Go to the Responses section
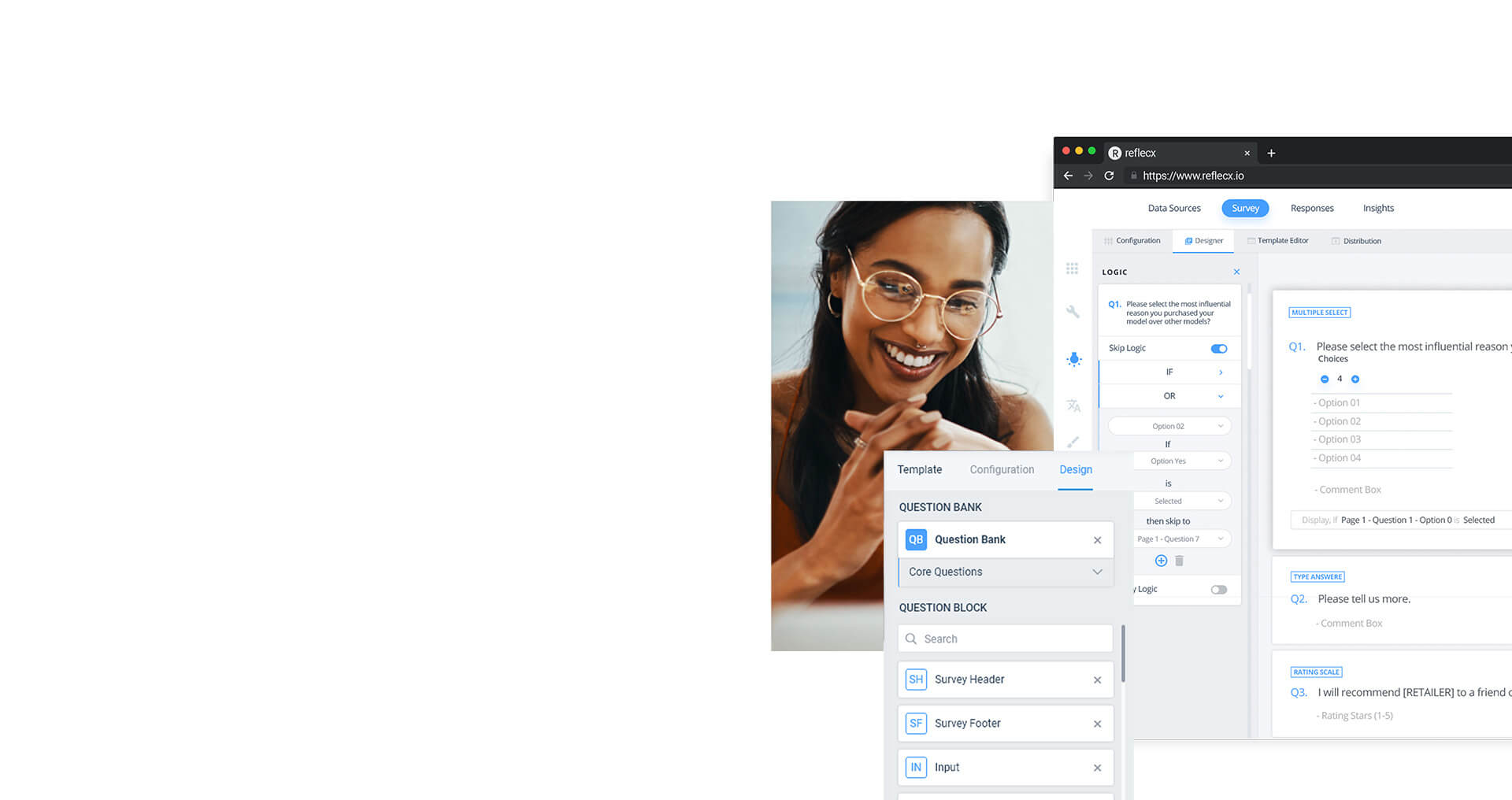1512x800 pixels. (x=1312, y=208)
